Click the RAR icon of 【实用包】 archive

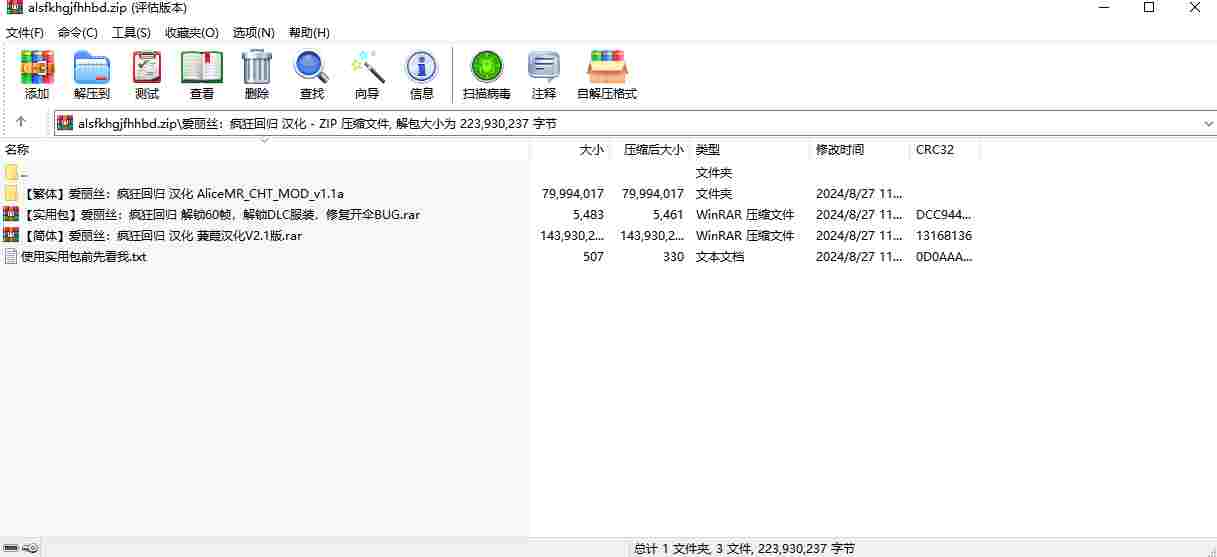(11, 214)
